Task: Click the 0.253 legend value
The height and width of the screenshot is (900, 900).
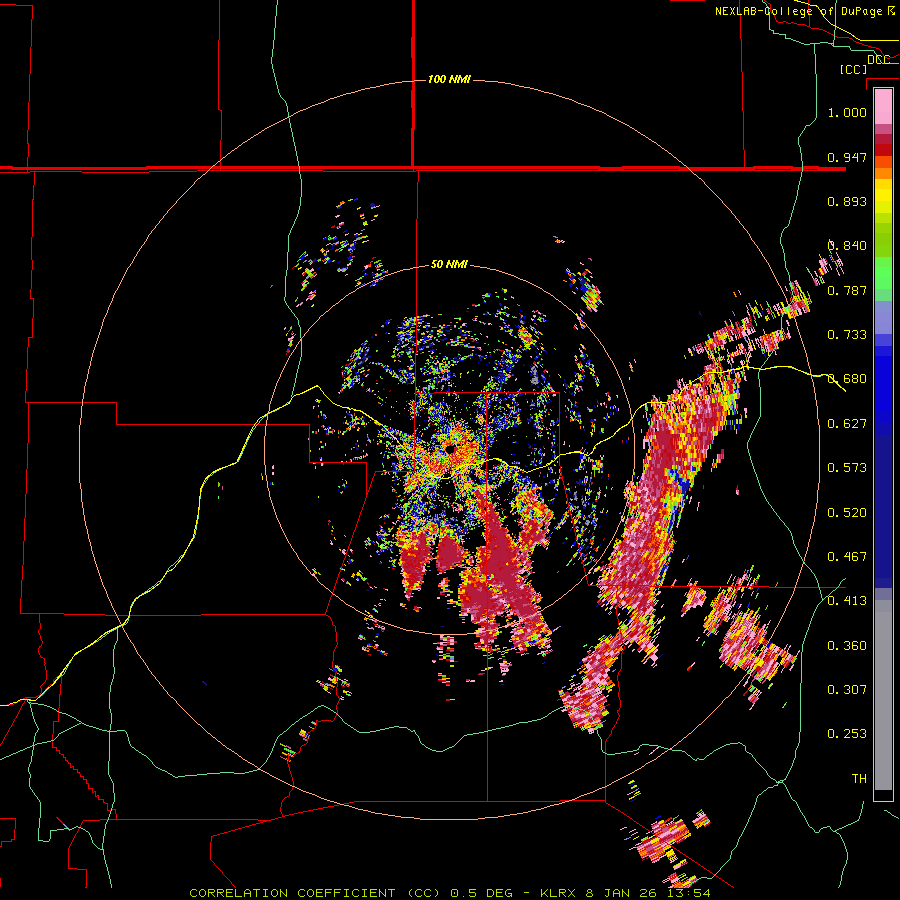Action: point(847,734)
